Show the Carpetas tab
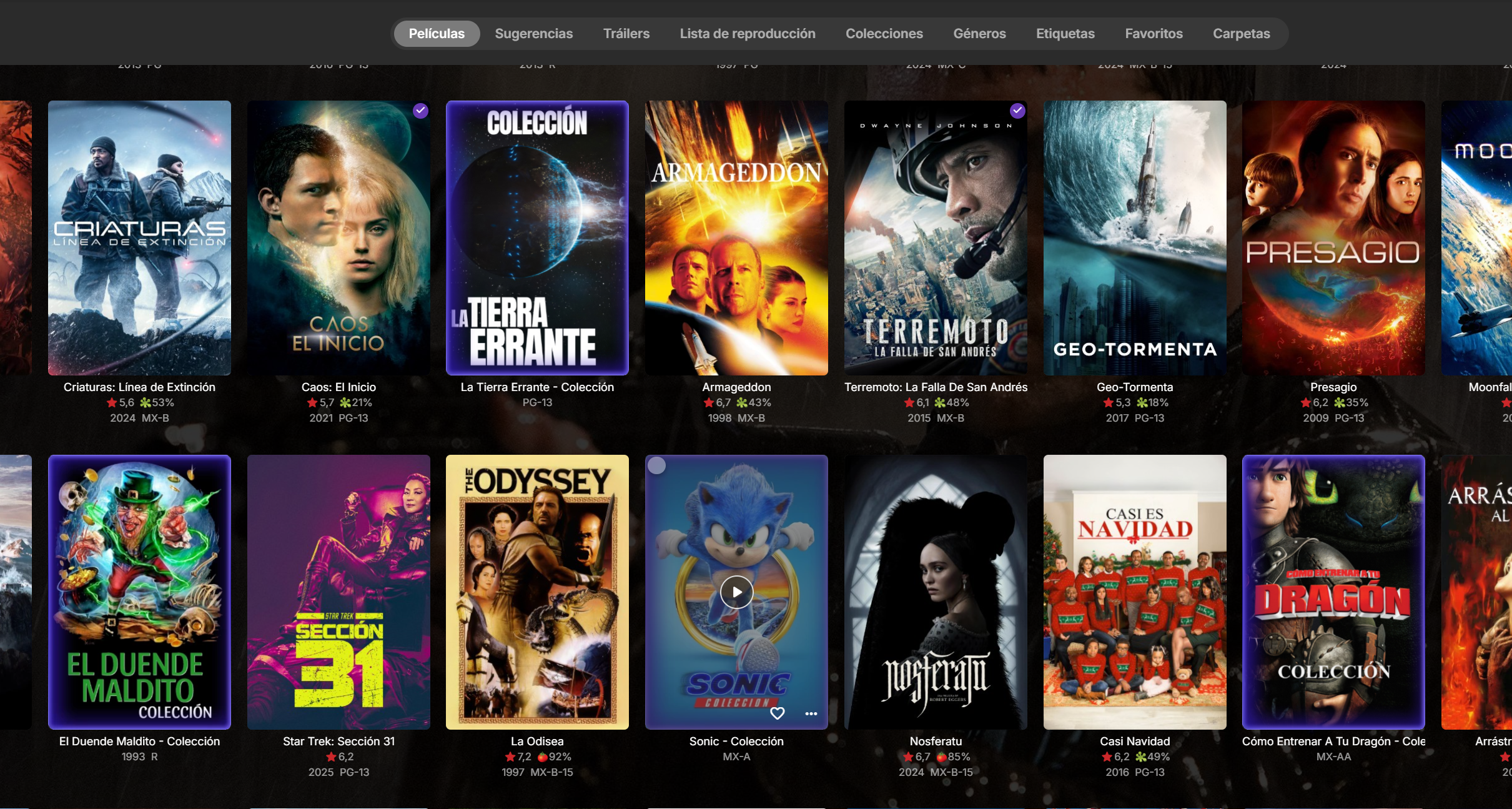 1241,34
